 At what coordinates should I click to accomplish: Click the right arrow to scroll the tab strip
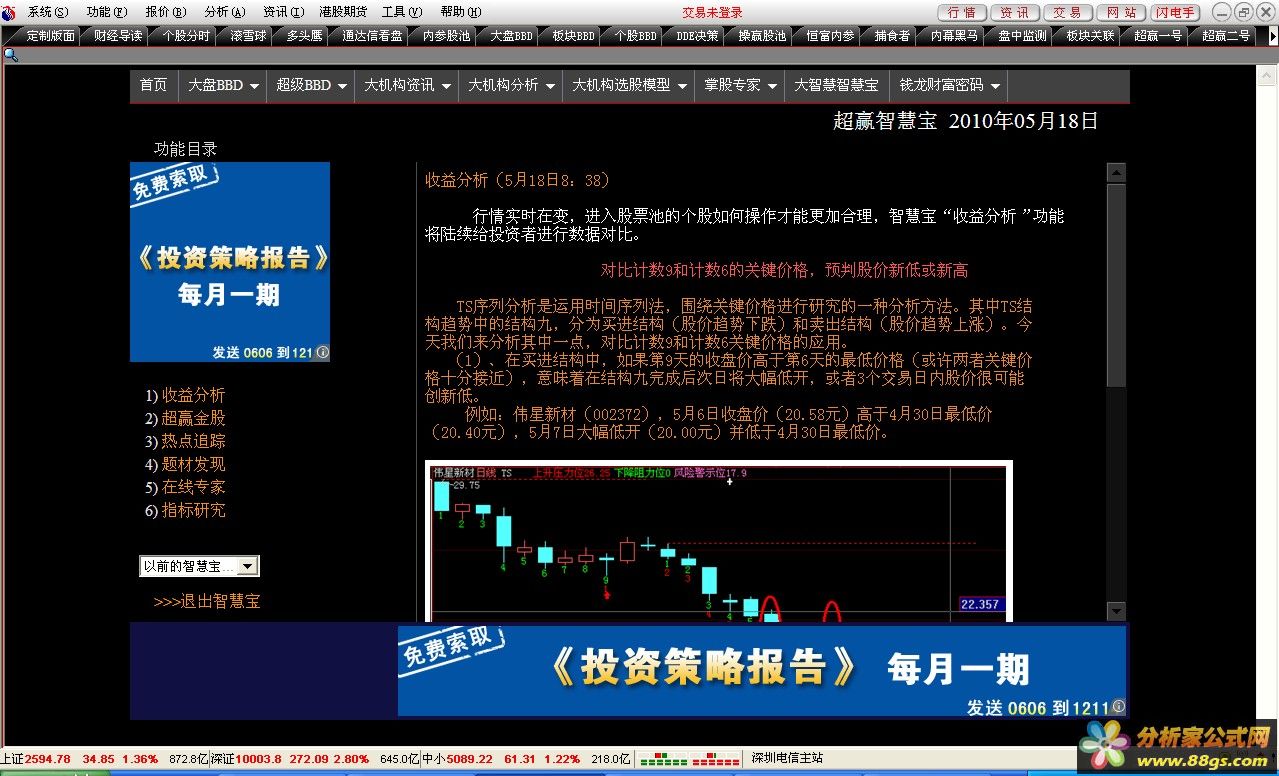coord(1272,35)
